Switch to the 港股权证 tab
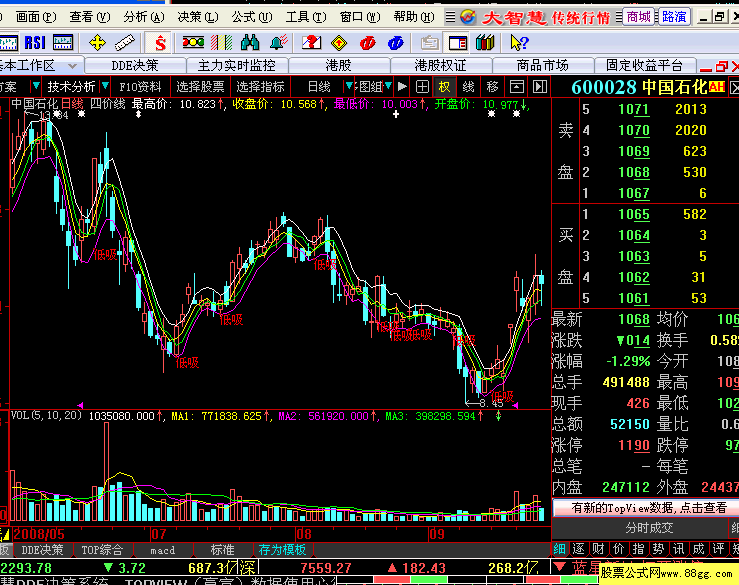The image size is (739, 585). [441, 66]
